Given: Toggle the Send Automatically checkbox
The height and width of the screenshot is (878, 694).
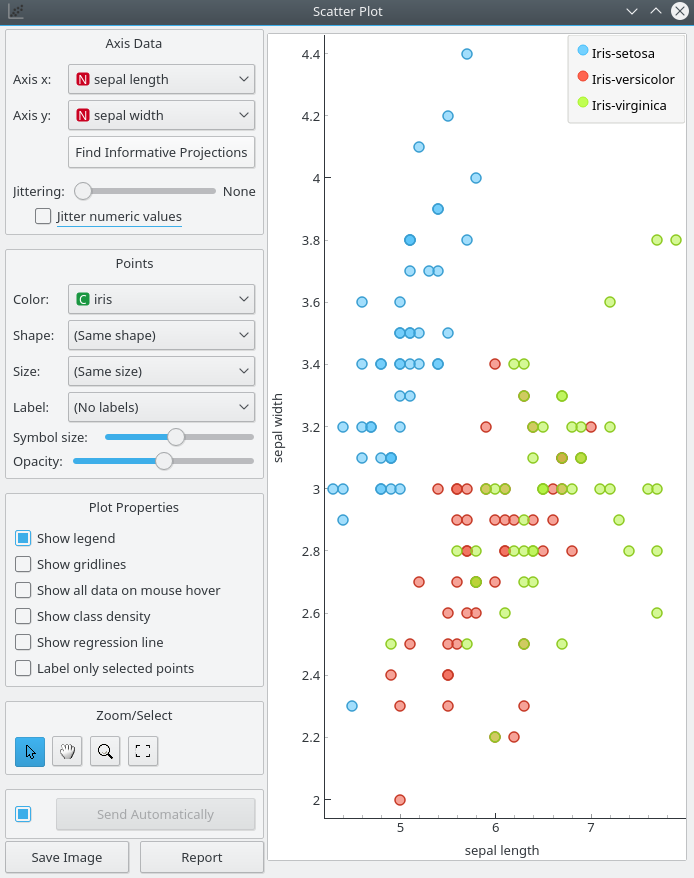Looking at the screenshot, I should tap(22, 816).
